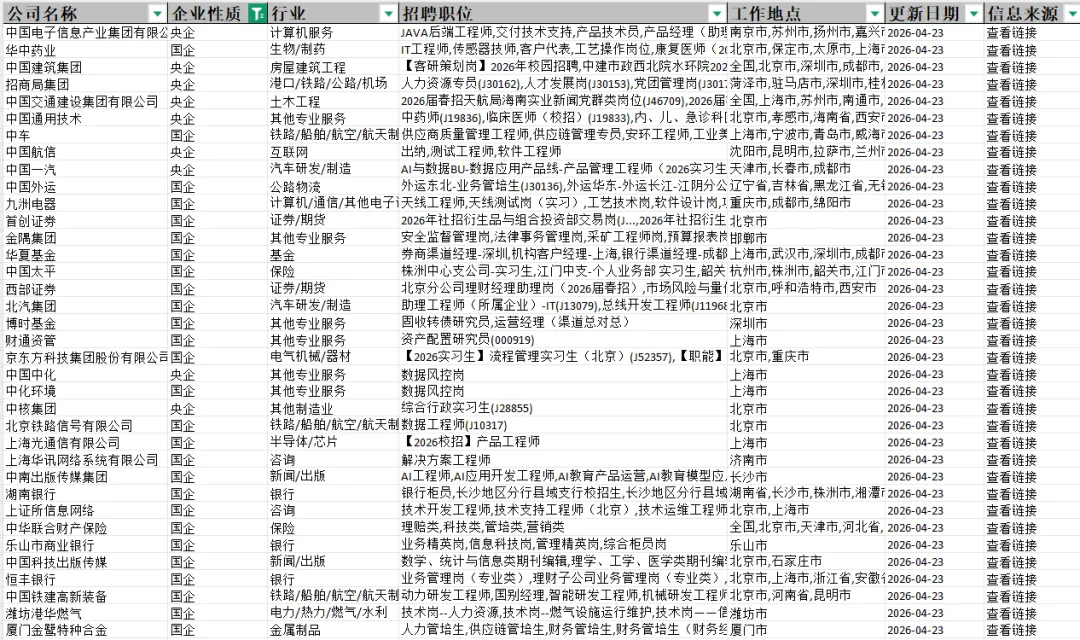Select the 北汽集团 cell
The width and height of the screenshot is (1080, 640).
(x=85, y=306)
